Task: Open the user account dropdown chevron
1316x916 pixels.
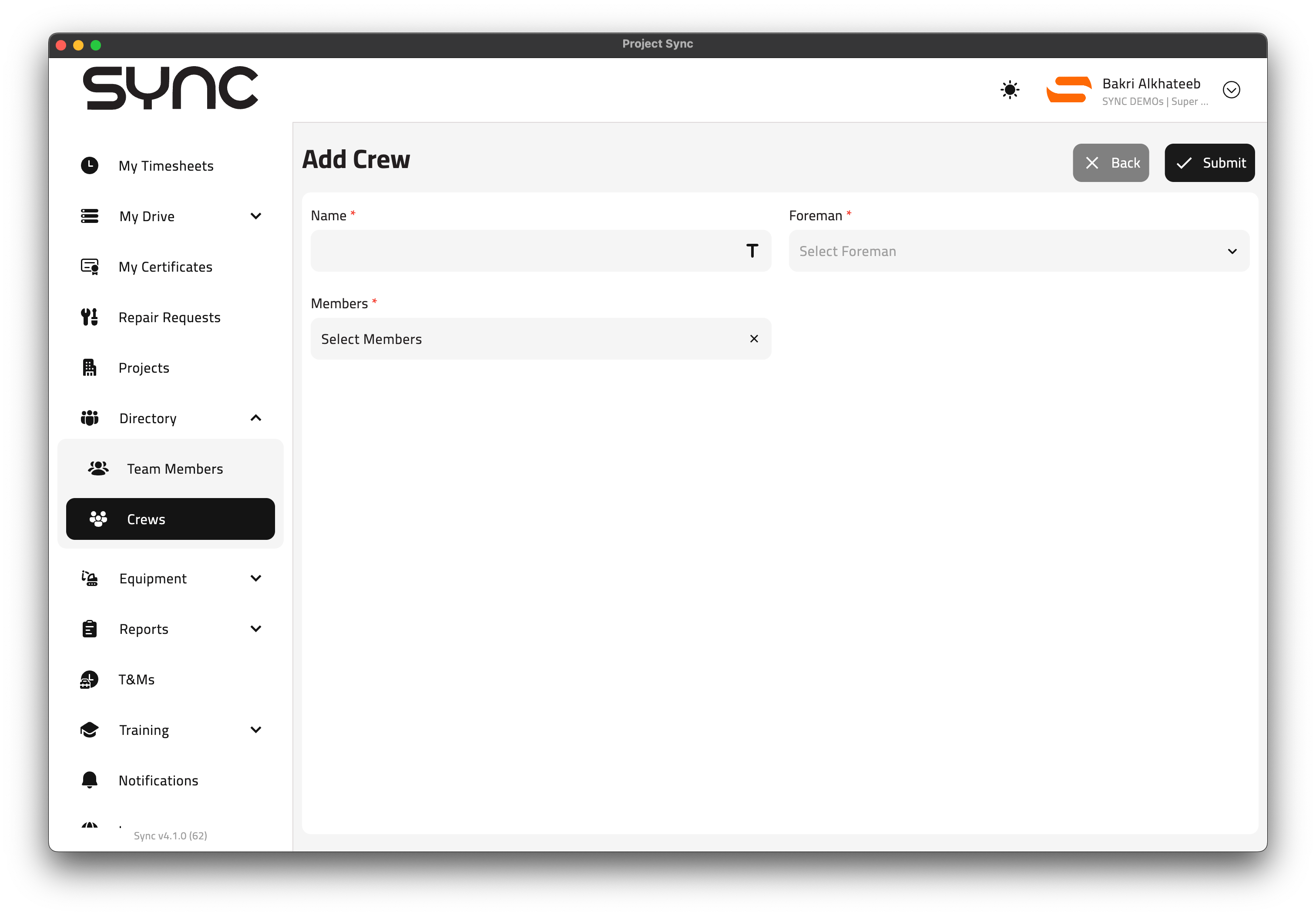Action: click(x=1231, y=90)
